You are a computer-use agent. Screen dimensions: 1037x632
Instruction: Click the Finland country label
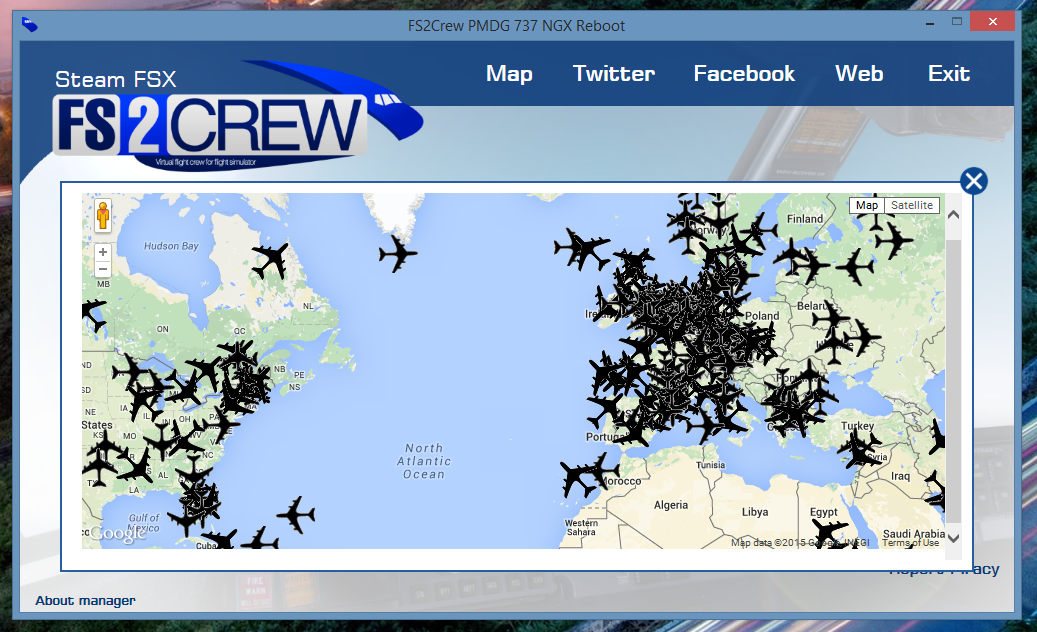(805, 219)
